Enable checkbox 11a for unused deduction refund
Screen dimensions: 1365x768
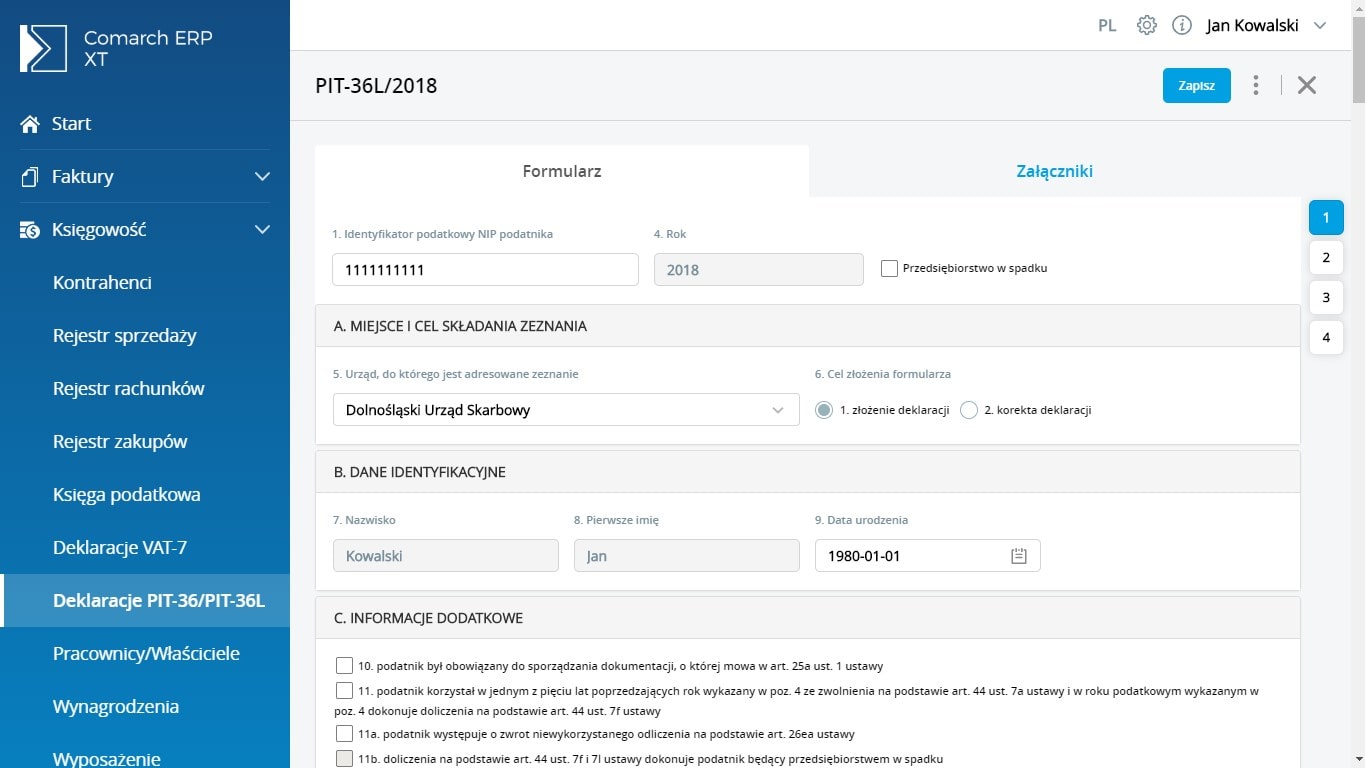point(345,734)
